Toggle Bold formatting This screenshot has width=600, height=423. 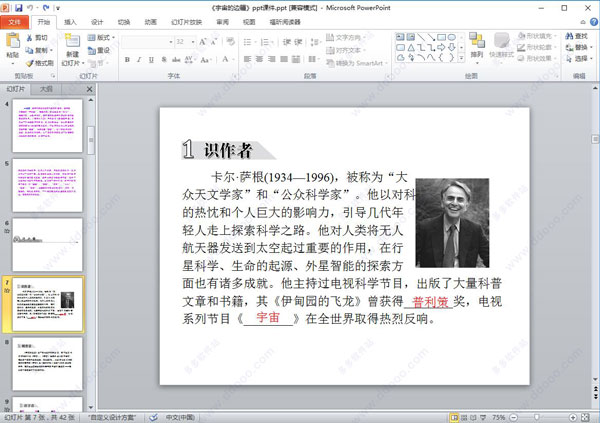click(x=127, y=59)
